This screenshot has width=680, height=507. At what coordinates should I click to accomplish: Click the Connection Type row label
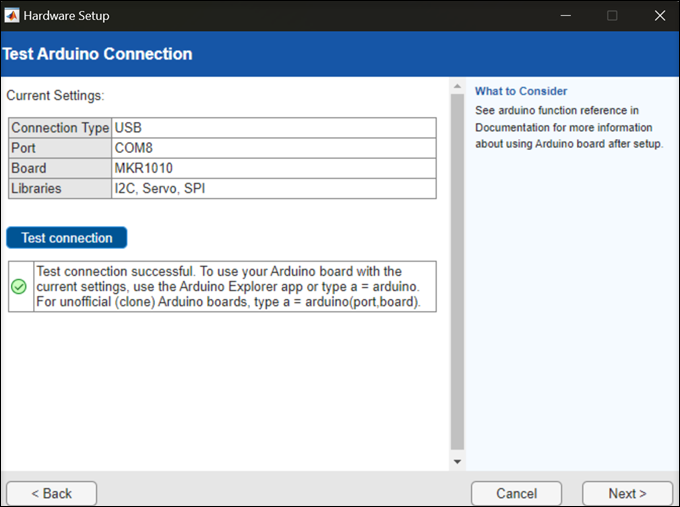pyautogui.click(x=60, y=128)
